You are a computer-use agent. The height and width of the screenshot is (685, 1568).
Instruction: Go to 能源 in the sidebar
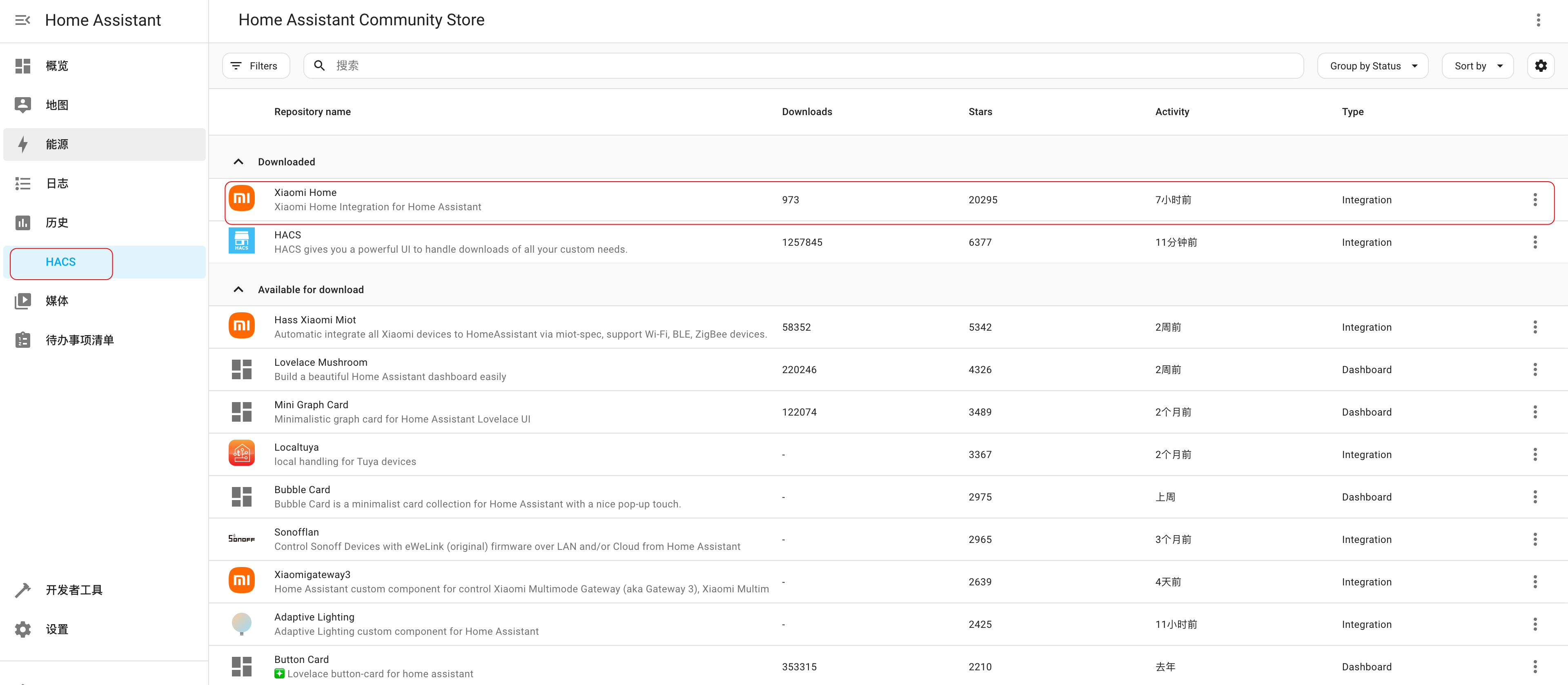(104, 144)
